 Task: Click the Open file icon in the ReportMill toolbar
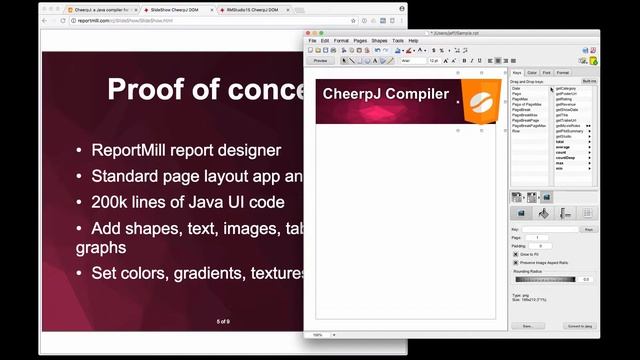318,50
